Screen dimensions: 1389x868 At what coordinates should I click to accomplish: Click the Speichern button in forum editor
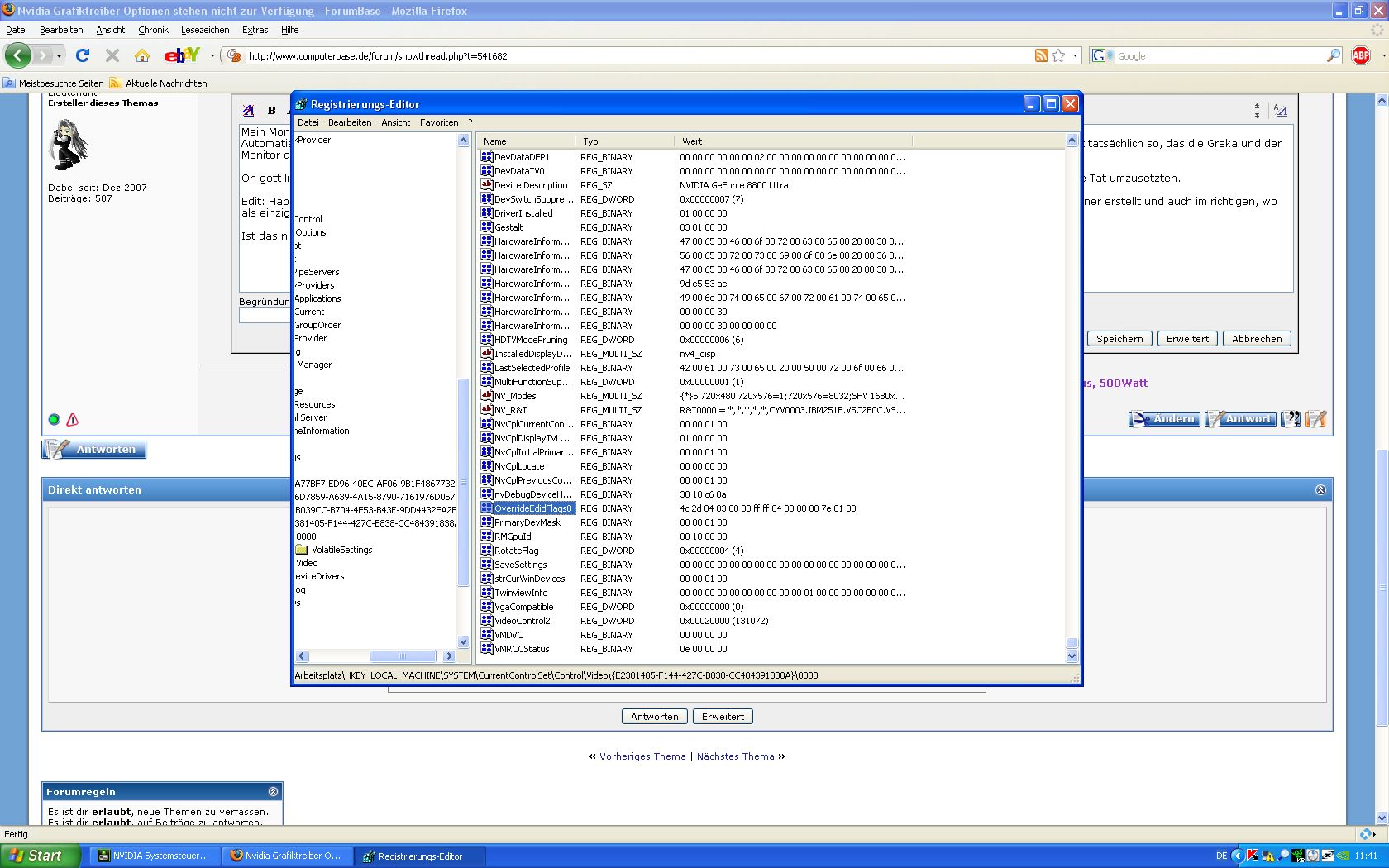[1119, 339]
